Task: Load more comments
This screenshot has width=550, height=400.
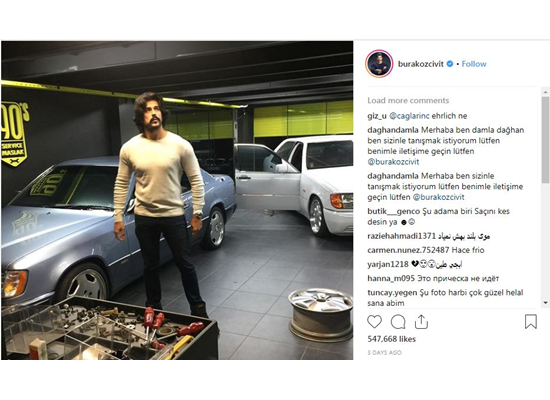Action: (408, 100)
